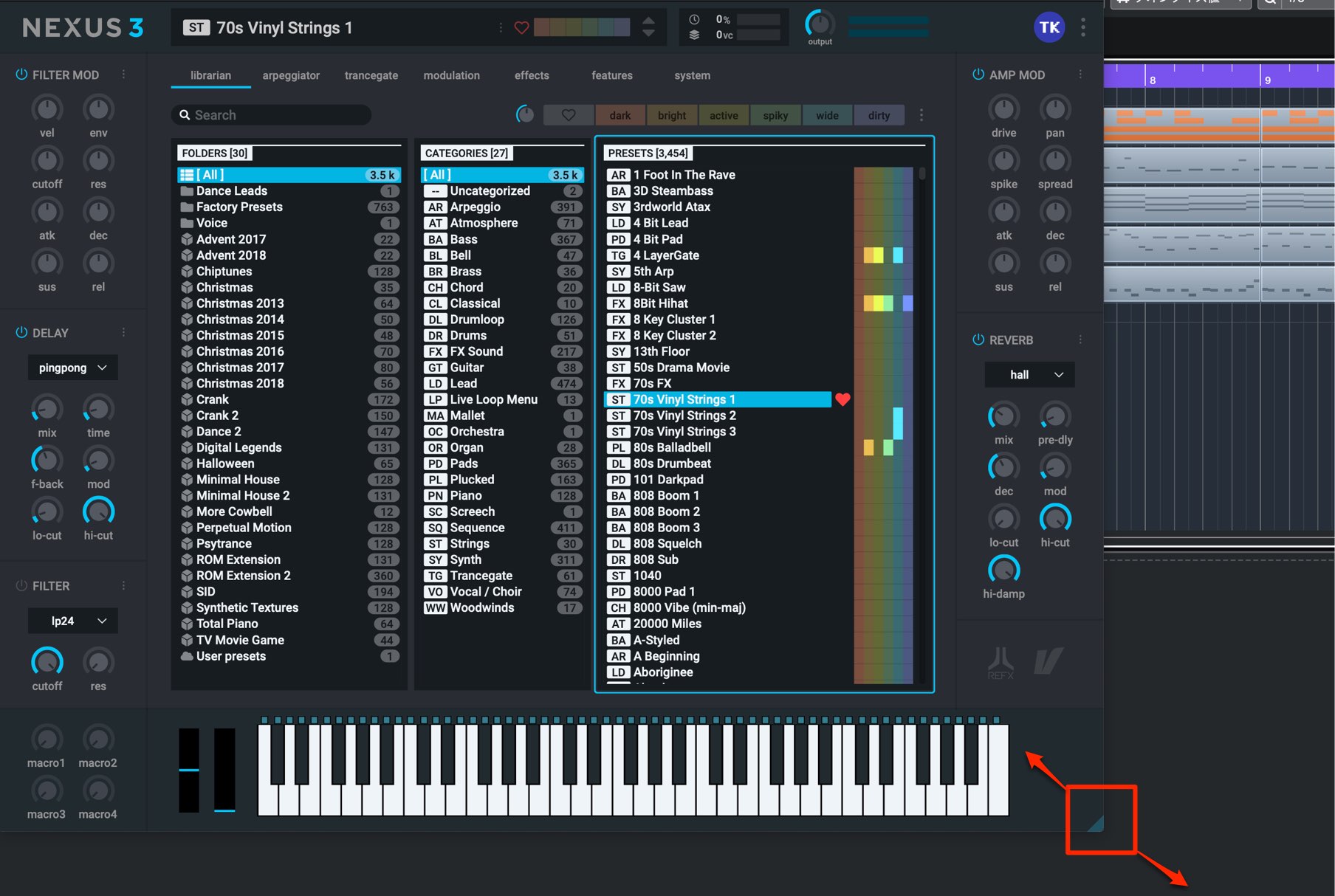Filter presets by spiky tag
The height and width of the screenshot is (896, 1335).
coord(775,115)
